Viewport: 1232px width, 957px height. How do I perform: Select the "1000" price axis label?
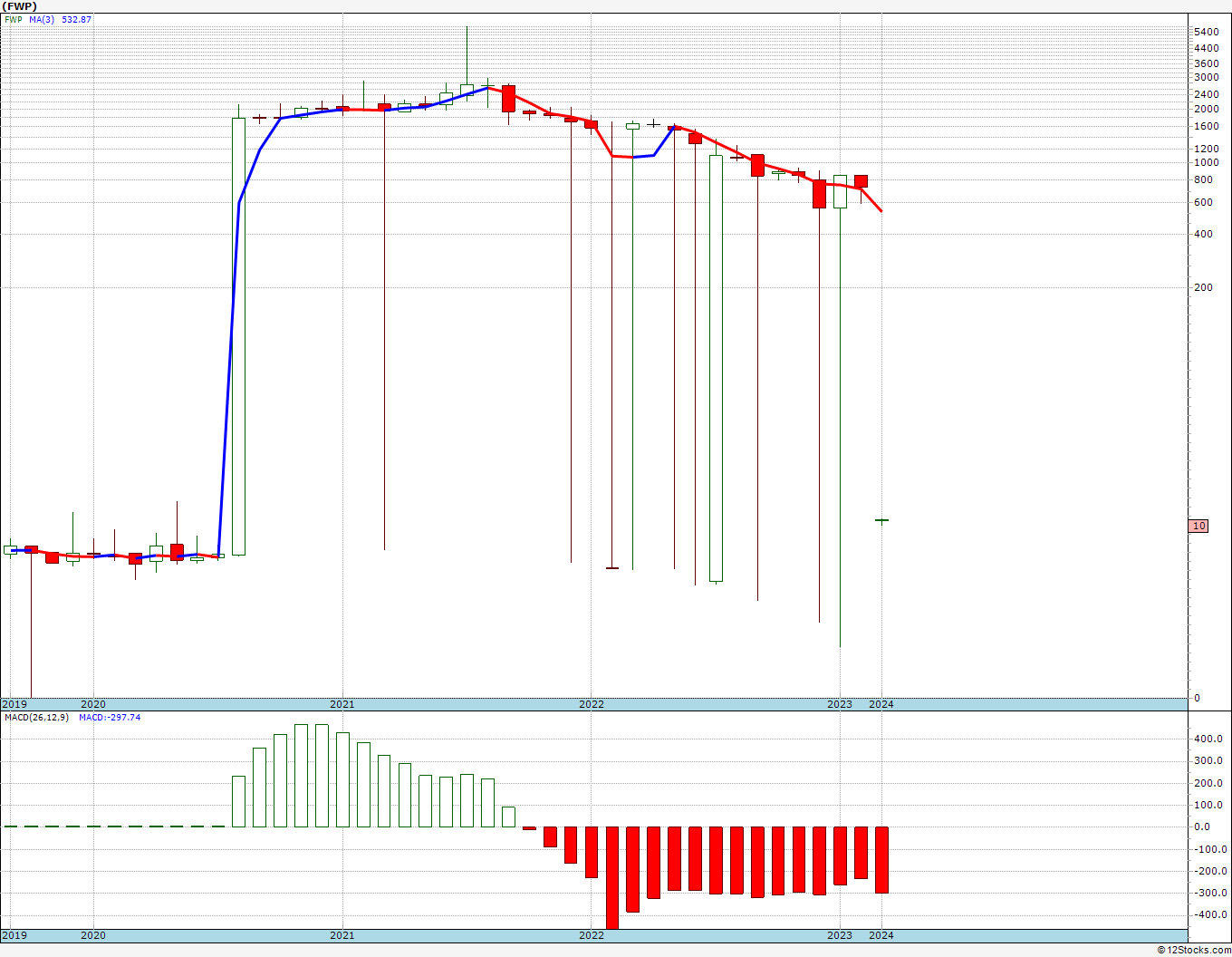(x=1206, y=162)
